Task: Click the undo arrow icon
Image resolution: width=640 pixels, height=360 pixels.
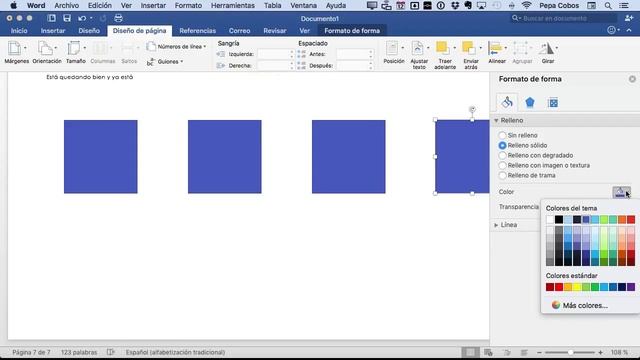Action: 82,18
